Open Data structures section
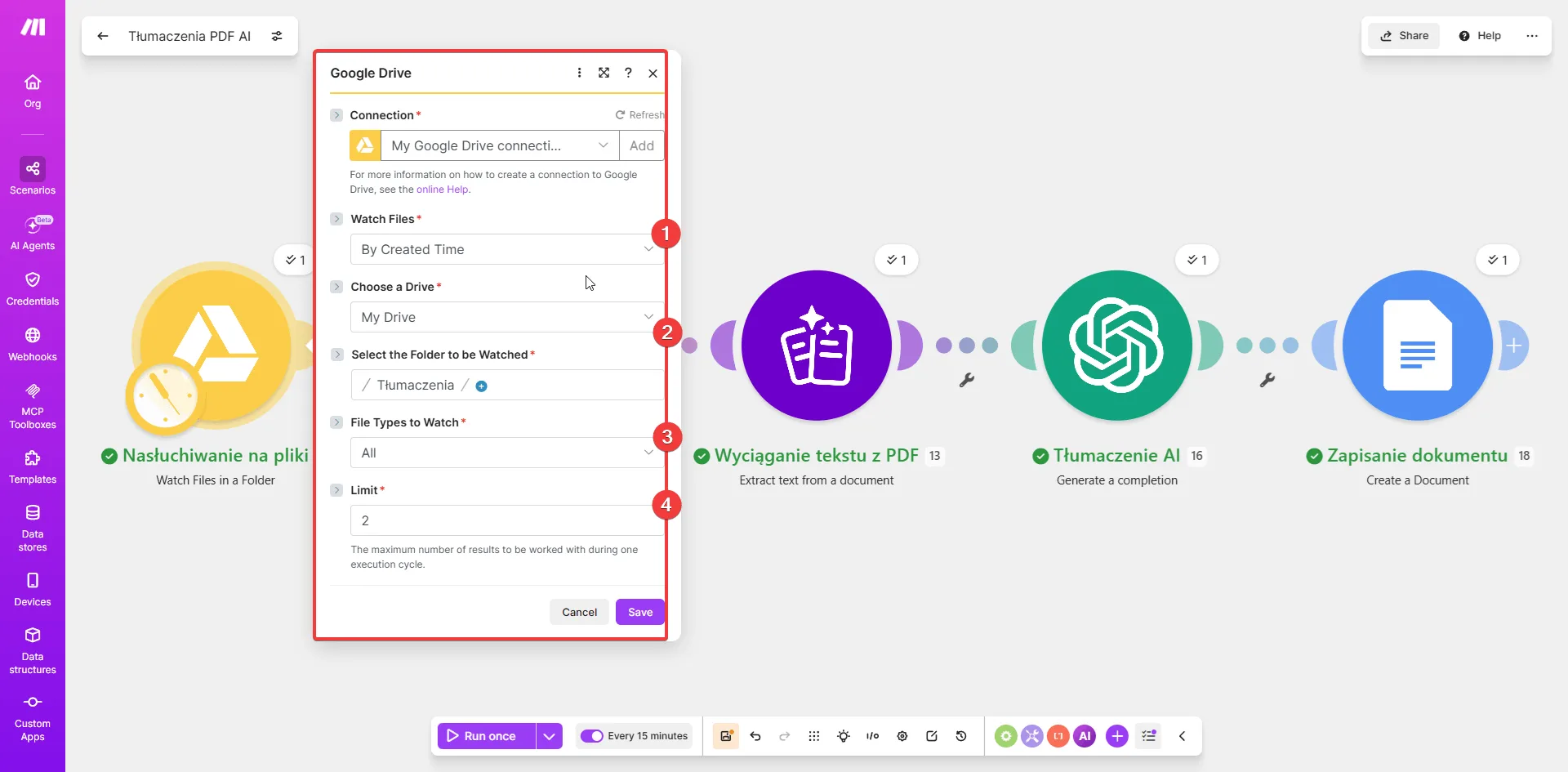The height and width of the screenshot is (772, 1568). pyautogui.click(x=33, y=650)
